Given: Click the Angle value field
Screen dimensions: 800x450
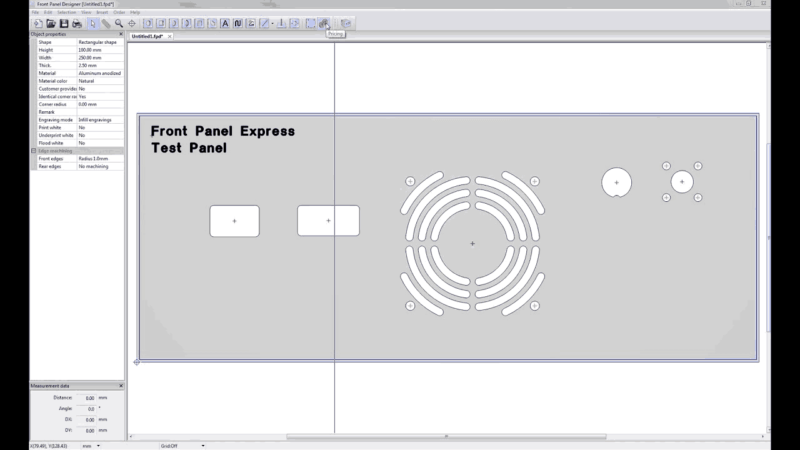Looking at the screenshot, I should point(86,409).
